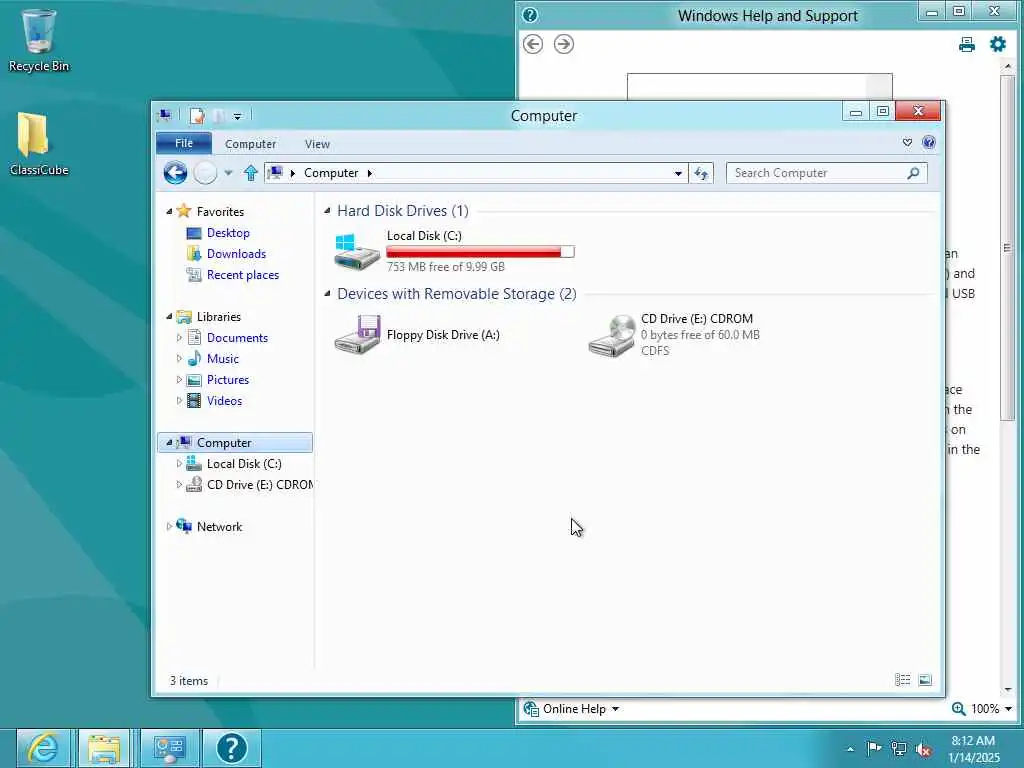Click the search magnifier icon

tap(913, 173)
